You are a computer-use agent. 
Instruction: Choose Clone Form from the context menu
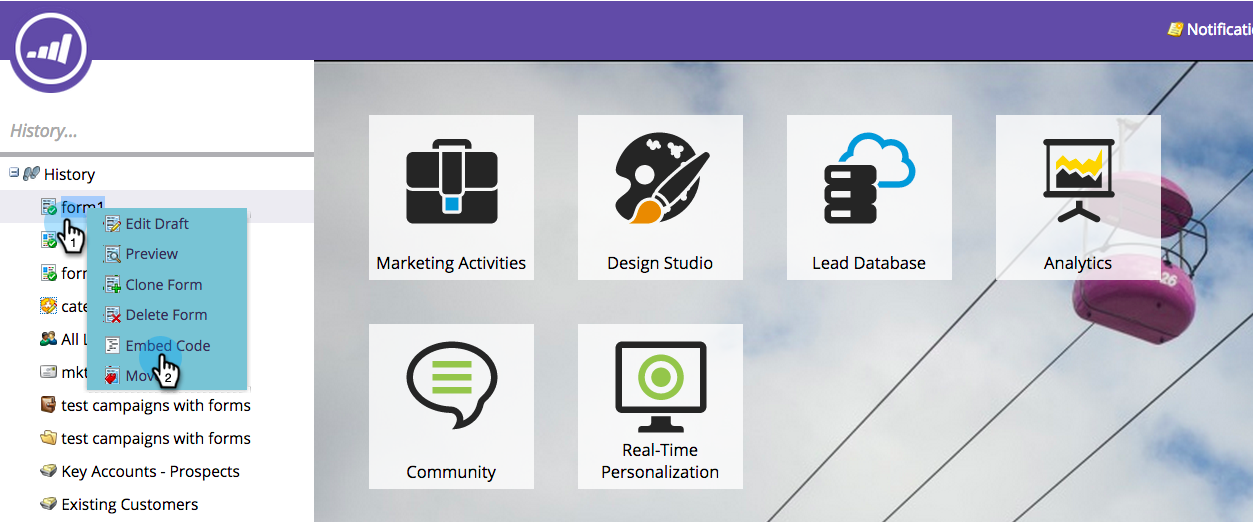coord(164,285)
